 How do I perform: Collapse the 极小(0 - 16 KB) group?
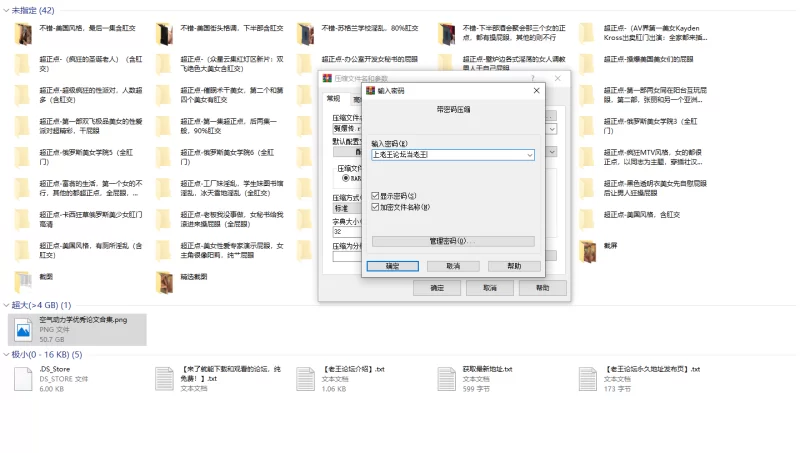point(6,355)
